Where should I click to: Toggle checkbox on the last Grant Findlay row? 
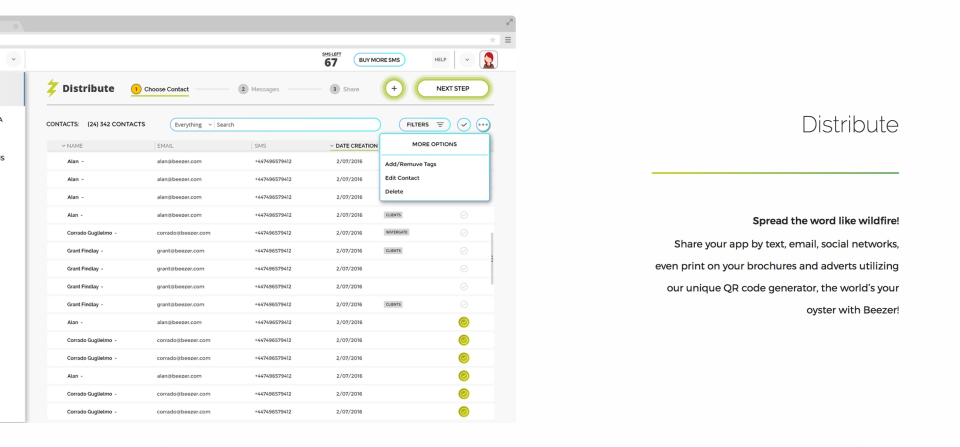point(463,304)
